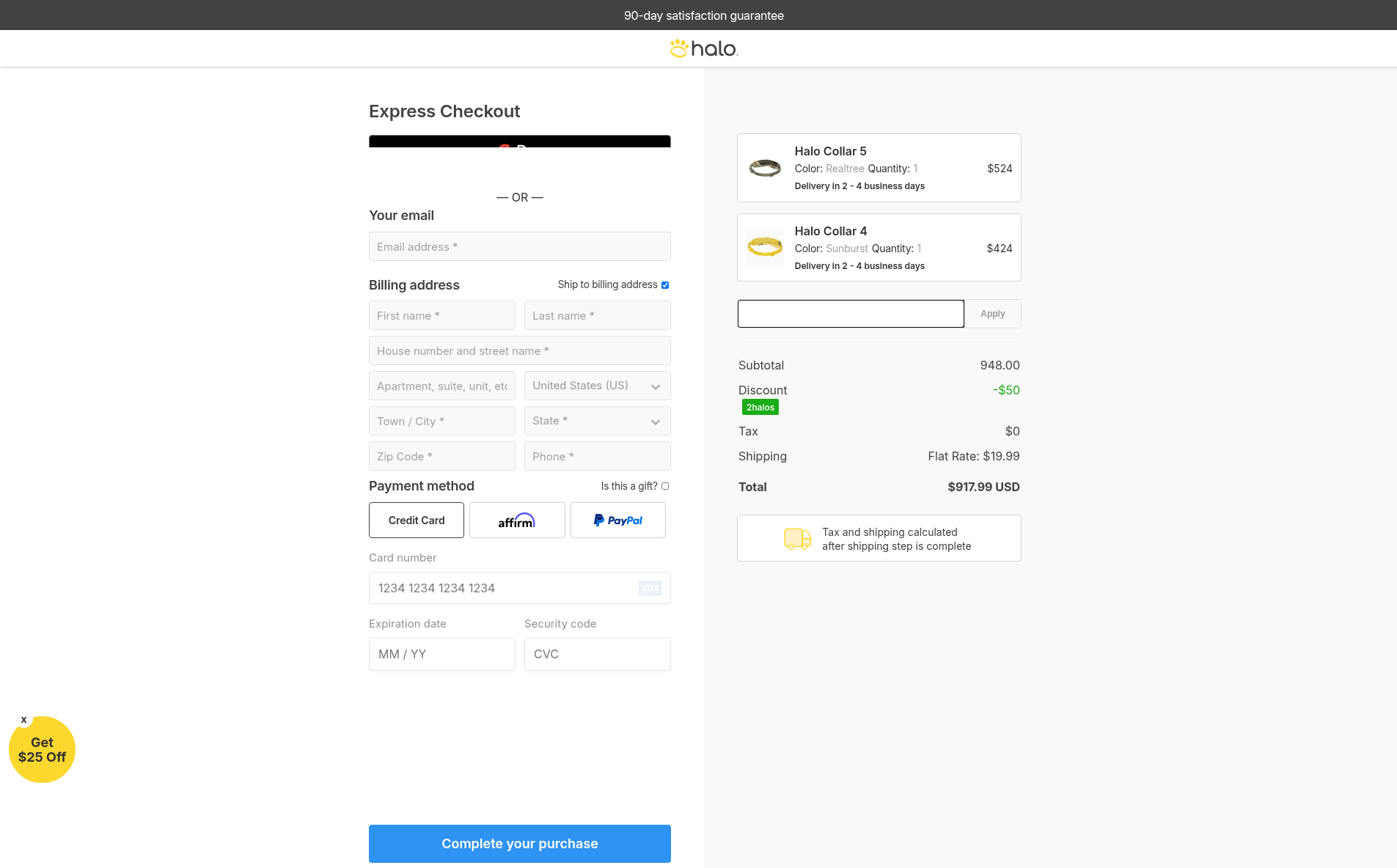Click the Visa card icon in card field
The height and width of the screenshot is (868, 1397).
point(650,588)
